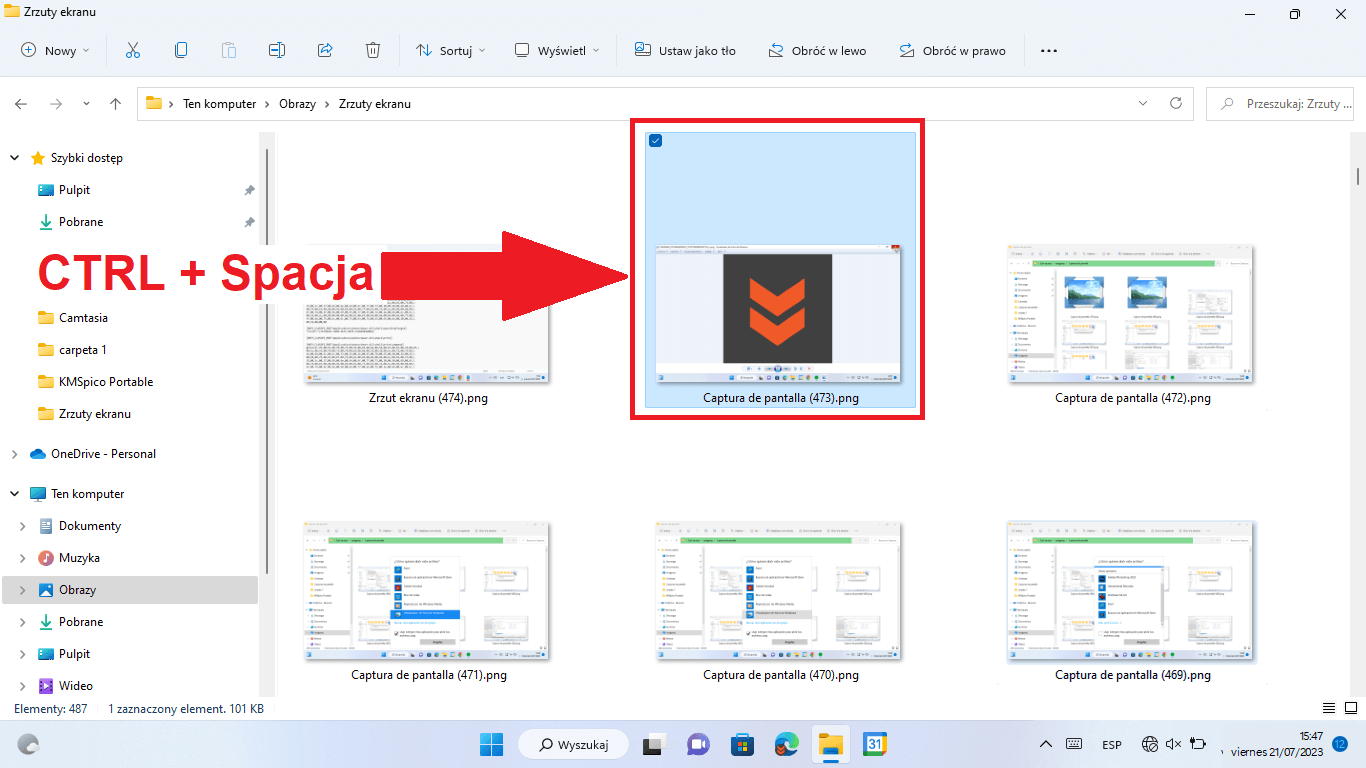
Task: Click Ten komputer in address breadcrumb
Action: coord(219,104)
